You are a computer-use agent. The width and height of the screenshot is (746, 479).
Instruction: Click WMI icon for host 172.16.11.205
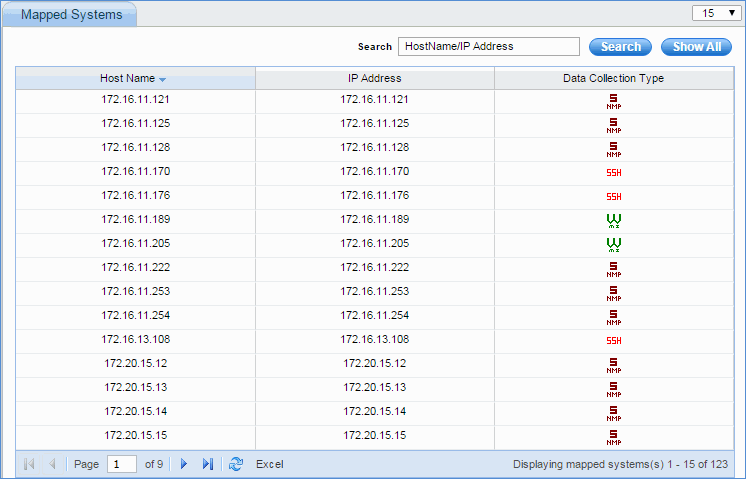click(613, 245)
